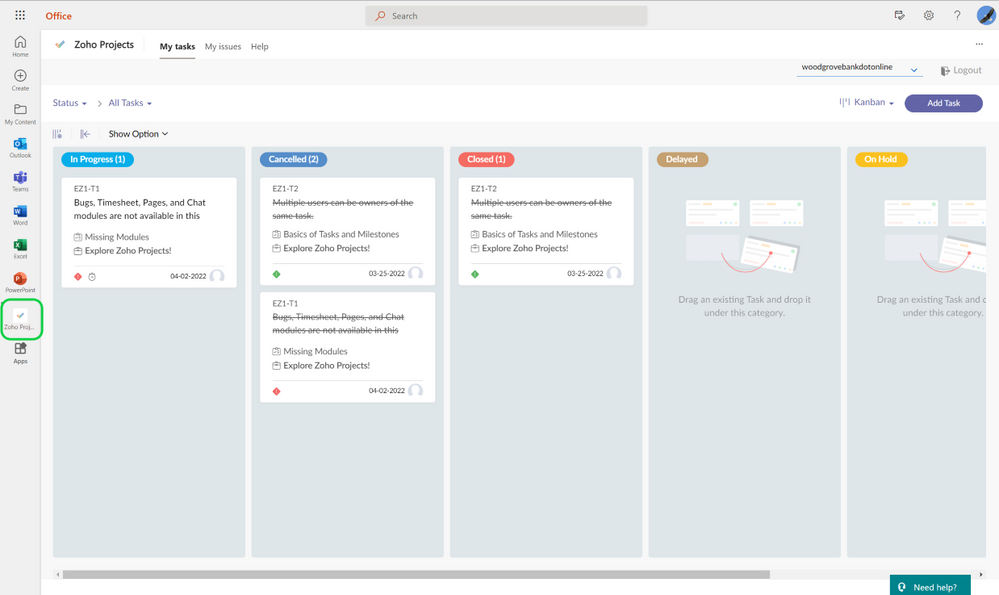Image resolution: width=999 pixels, height=595 pixels.
Task: Launch Excel from the sidebar
Action: point(20,248)
